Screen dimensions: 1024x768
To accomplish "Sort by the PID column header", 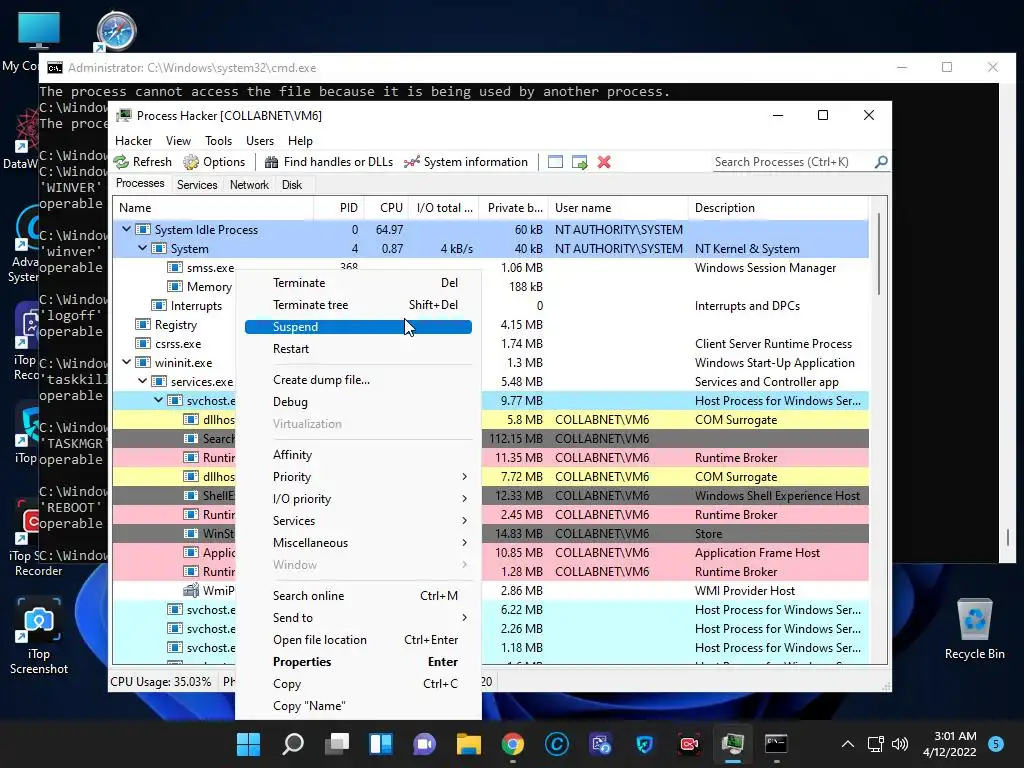I will point(339,208).
